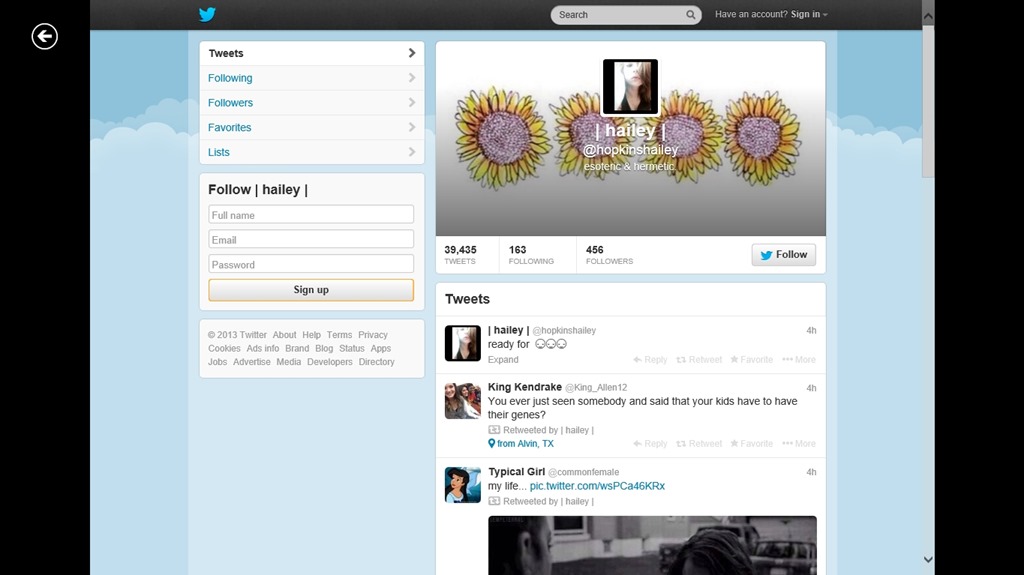Open More options on 'ready for' tweet

point(799,359)
